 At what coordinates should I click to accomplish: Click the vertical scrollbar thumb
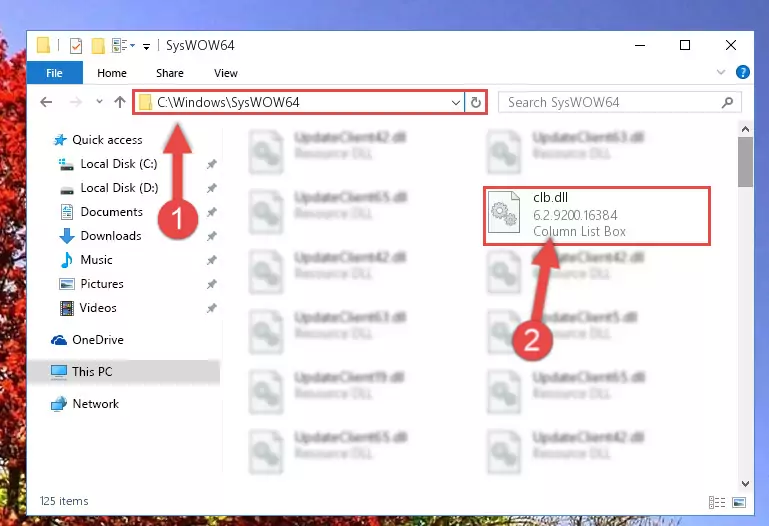745,162
